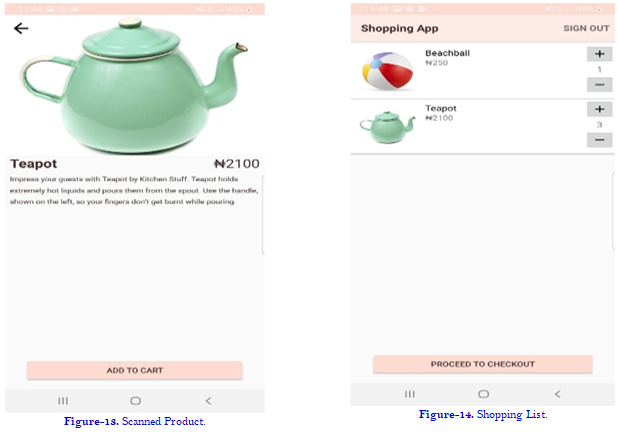Tap recent apps icon on left phone
The width and height of the screenshot is (618, 432).
(x=63, y=401)
